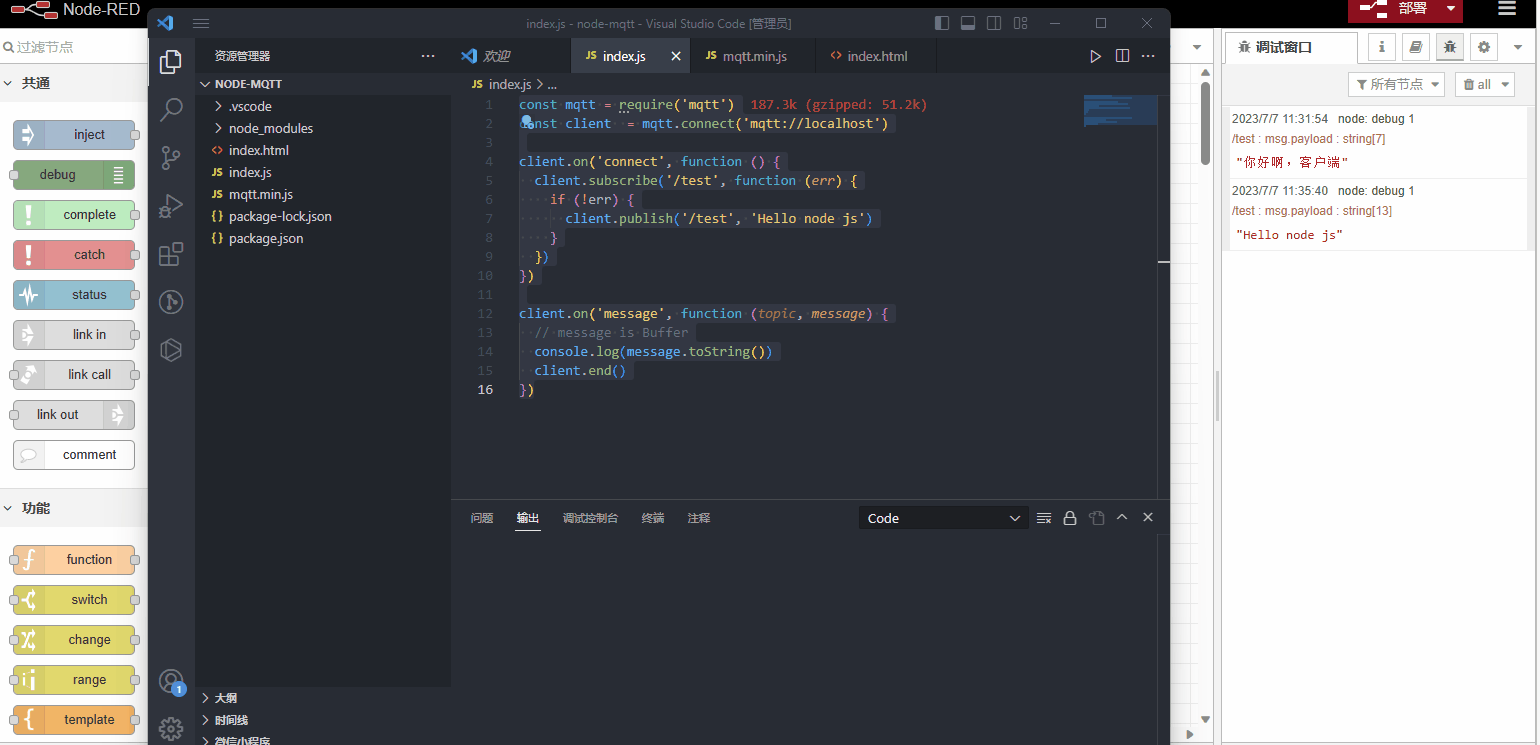The height and width of the screenshot is (745, 1540).
Task: Open index.html in the file explorer
Action: 323,150
